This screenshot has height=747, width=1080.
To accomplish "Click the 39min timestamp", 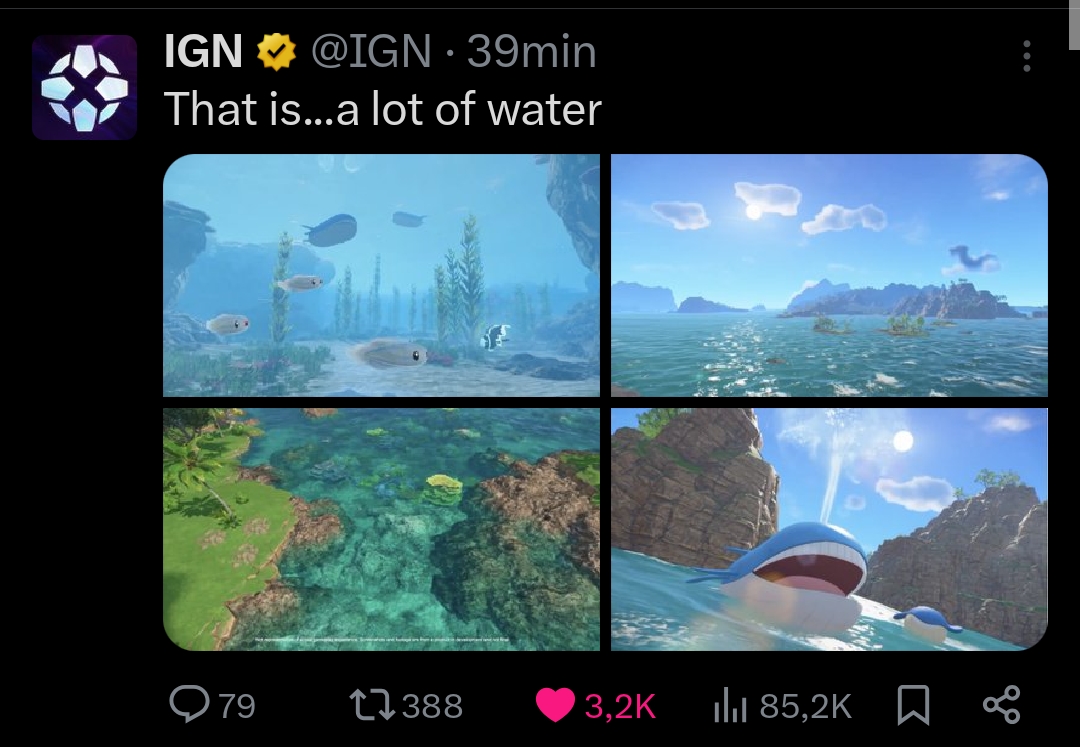I will coord(532,52).
